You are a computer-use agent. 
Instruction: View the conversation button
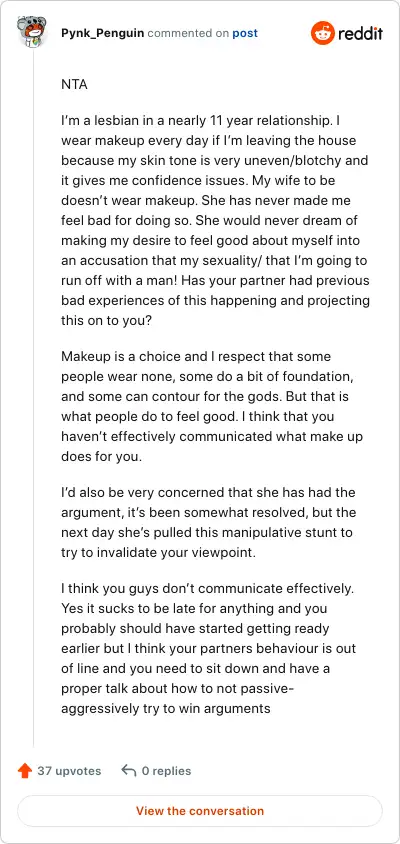click(x=200, y=811)
